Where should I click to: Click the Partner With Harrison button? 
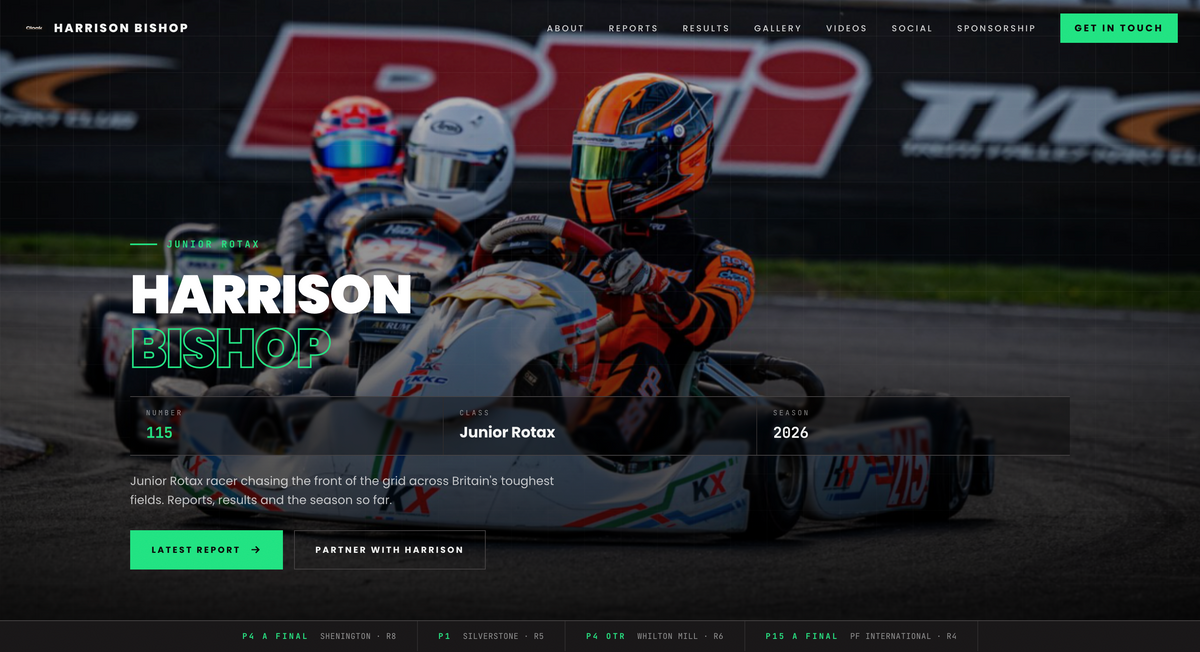pyautogui.click(x=389, y=550)
